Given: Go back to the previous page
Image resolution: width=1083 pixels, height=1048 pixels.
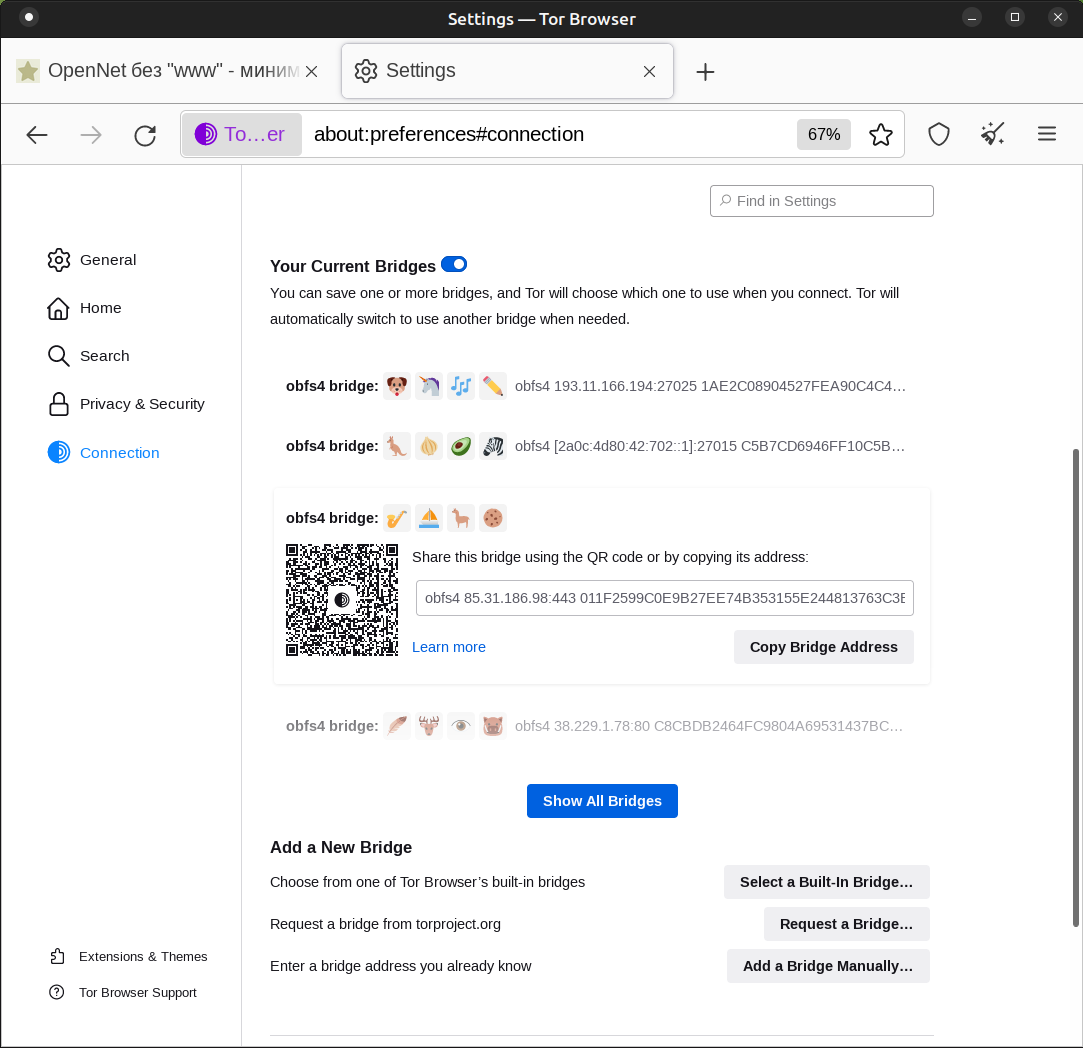Looking at the screenshot, I should [x=37, y=135].
